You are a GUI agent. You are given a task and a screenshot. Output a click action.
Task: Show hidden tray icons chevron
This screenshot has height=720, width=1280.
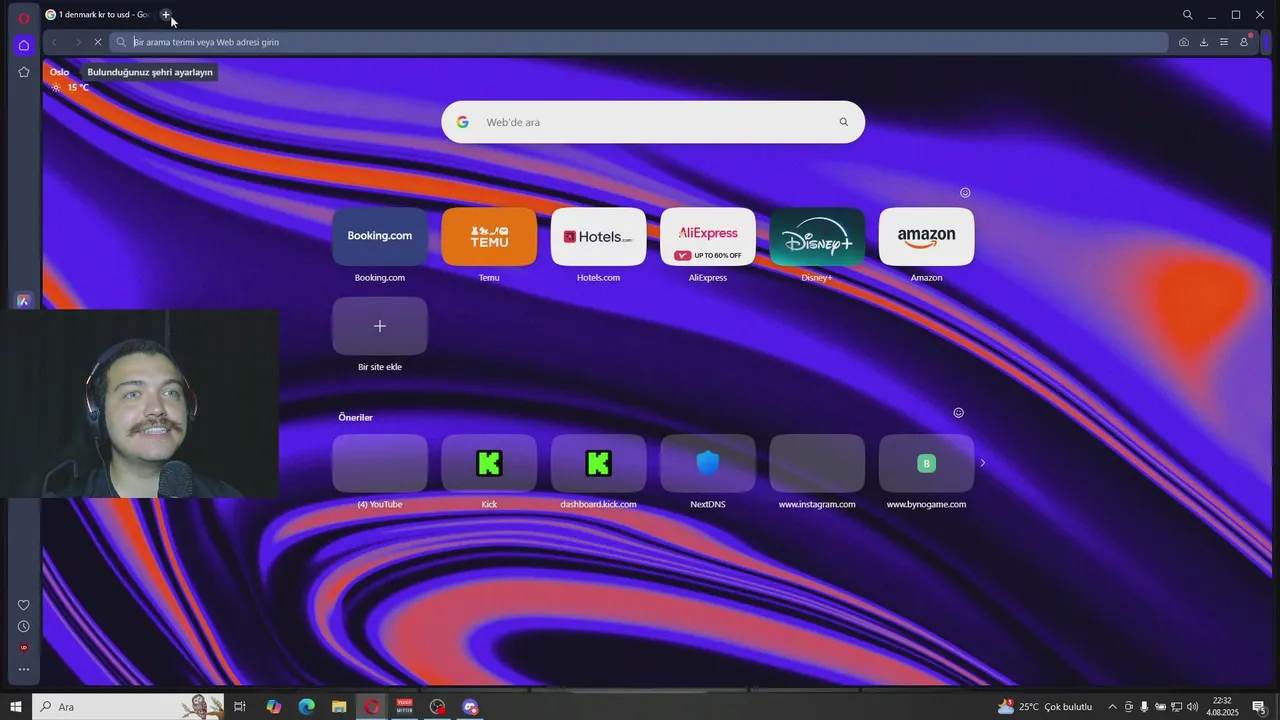coord(1112,707)
